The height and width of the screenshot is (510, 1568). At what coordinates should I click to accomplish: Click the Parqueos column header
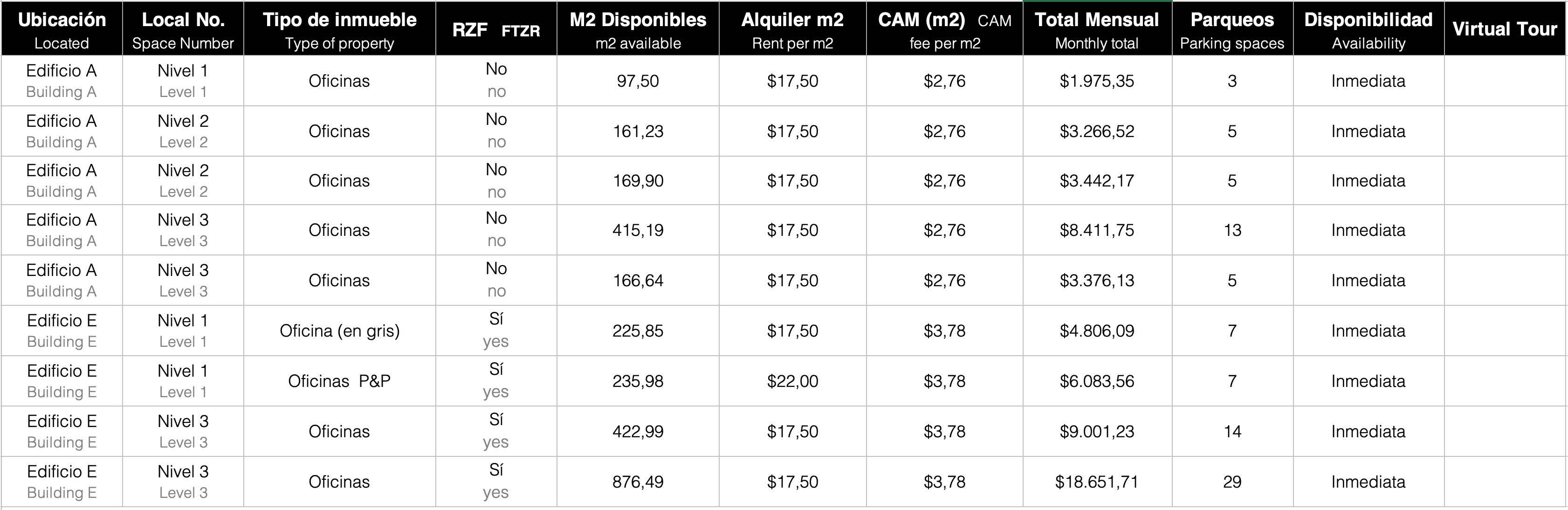[x=1232, y=28]
